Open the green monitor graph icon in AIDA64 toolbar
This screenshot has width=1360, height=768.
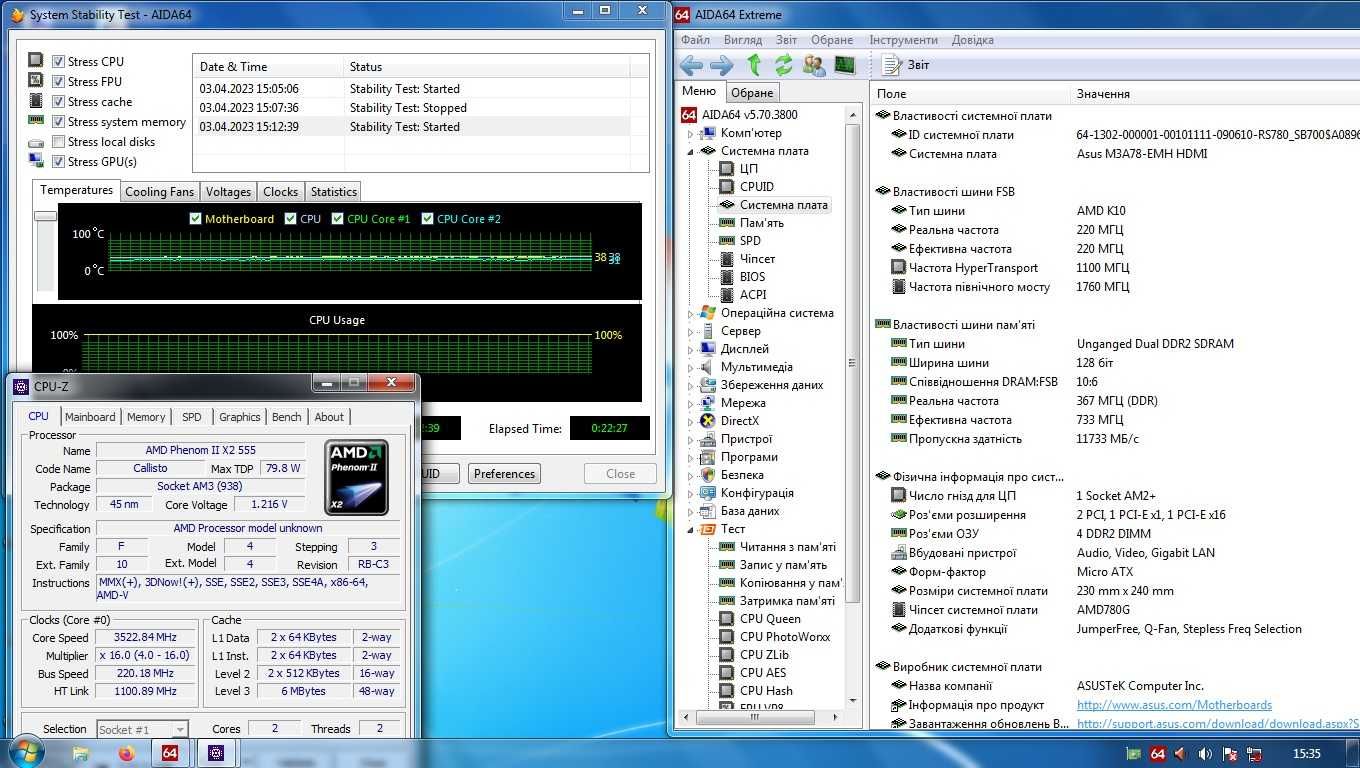click(x=845, y=65)
